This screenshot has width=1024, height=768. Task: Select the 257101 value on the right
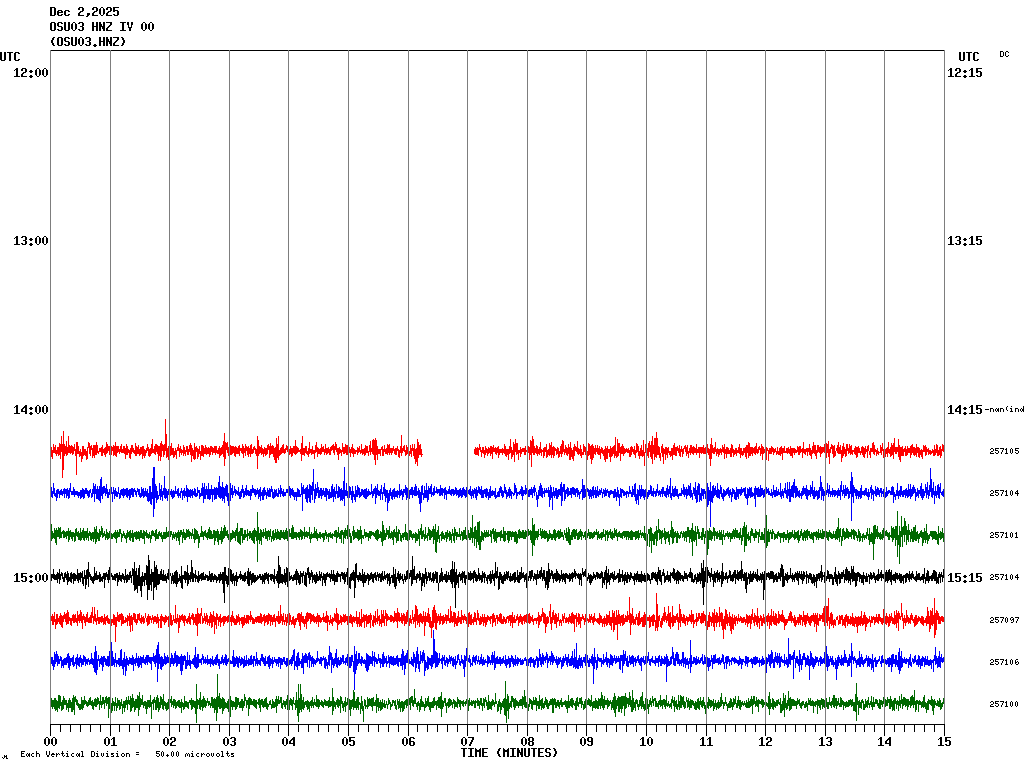[x=1003, y=536]
